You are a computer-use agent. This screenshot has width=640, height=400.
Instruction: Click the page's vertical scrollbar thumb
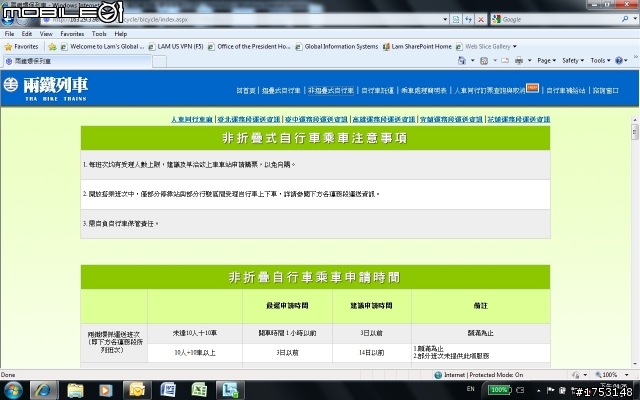click(634, 132)
